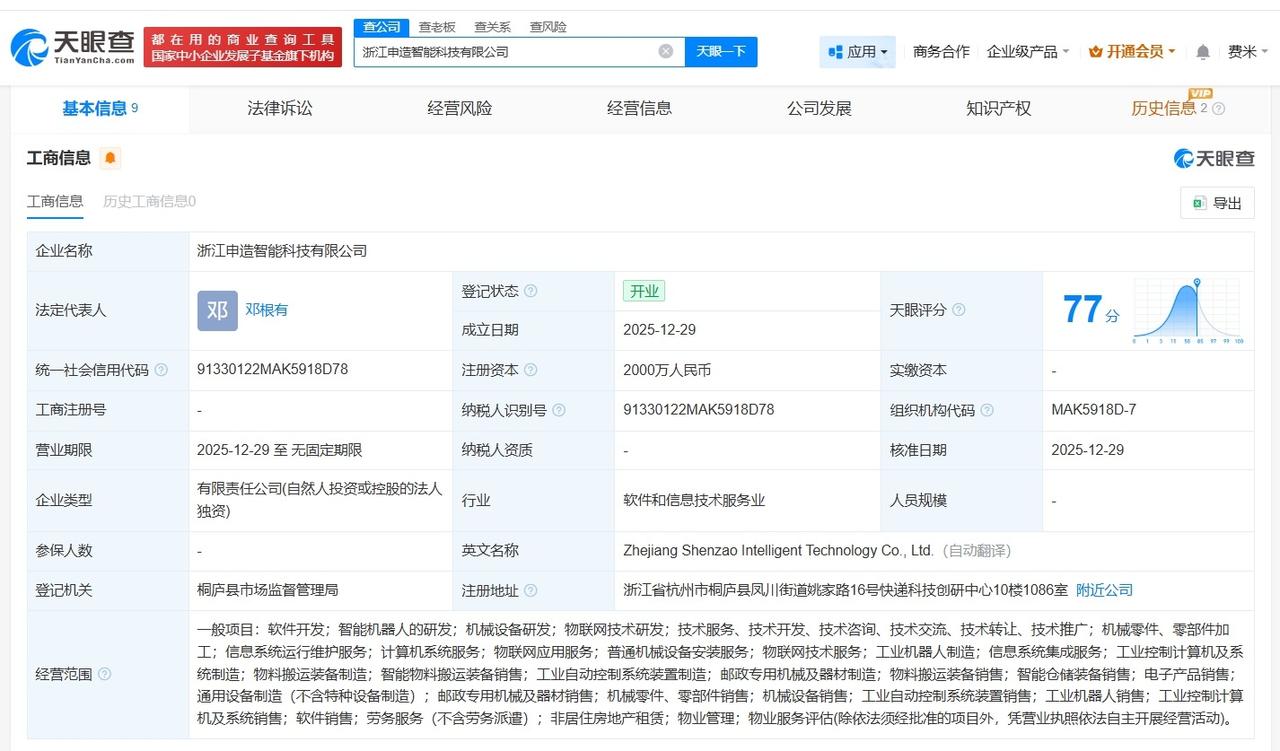Click the Tianyancha logo
Image resolution: width=1280 pixels, height=751 pixels.
63,46
